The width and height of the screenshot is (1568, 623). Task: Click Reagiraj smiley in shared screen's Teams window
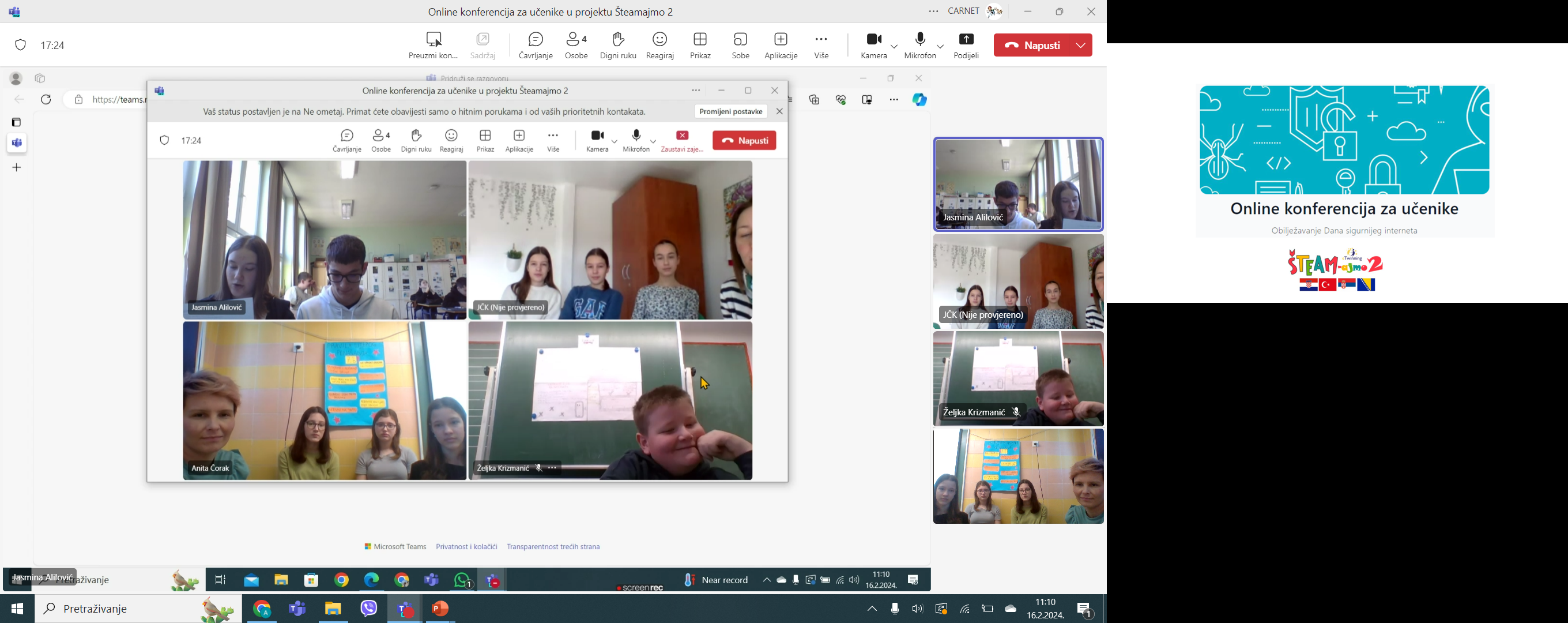451,135
